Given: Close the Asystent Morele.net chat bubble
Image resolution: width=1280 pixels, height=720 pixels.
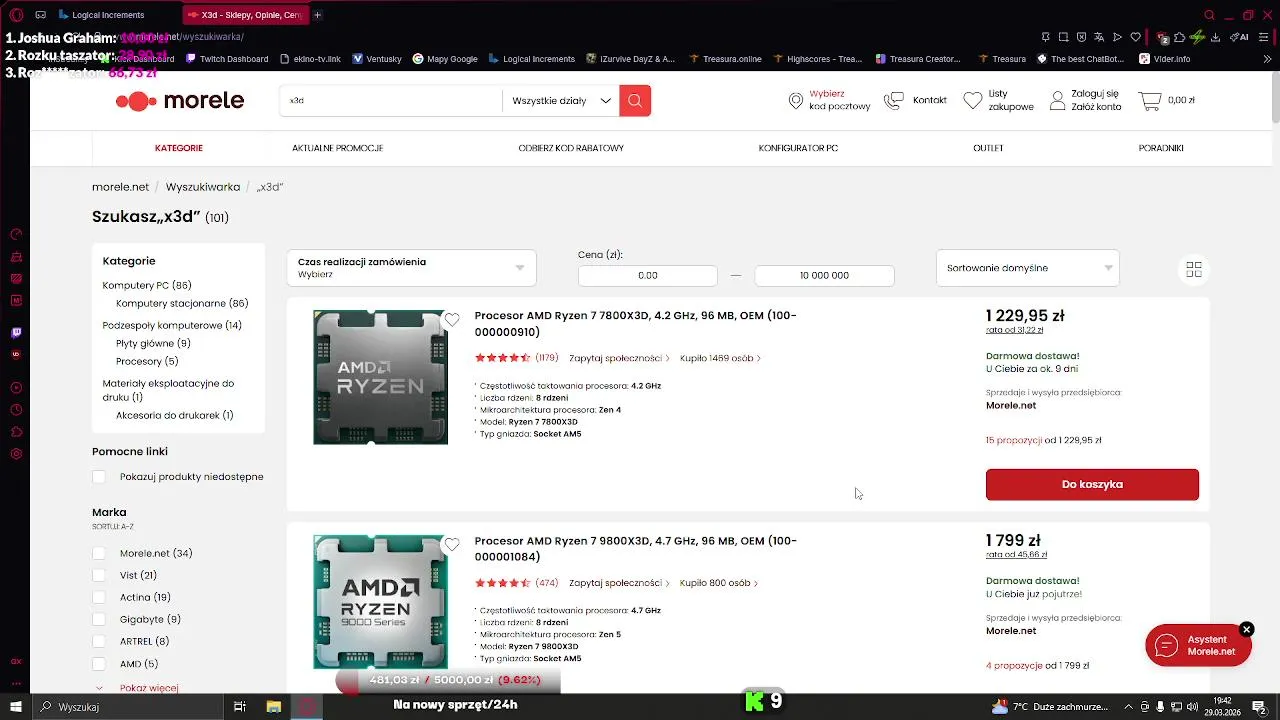Looking at the screenshot, I should pyautogui.click(x=1246, y=629).
